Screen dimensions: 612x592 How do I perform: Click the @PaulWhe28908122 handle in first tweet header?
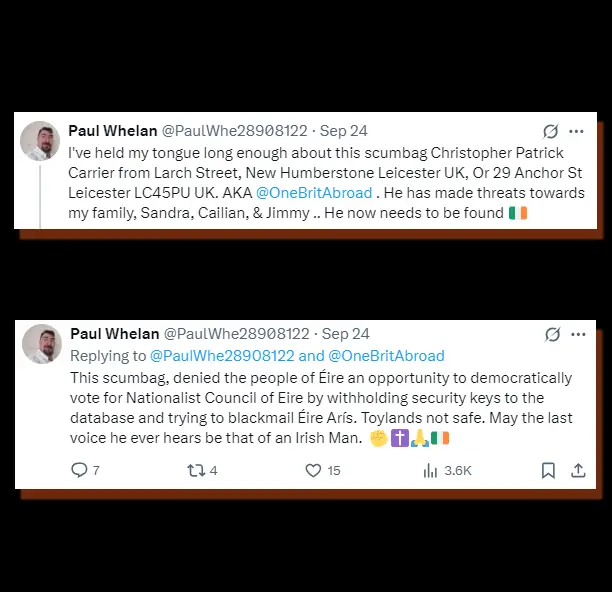click(x=235, y=131)
